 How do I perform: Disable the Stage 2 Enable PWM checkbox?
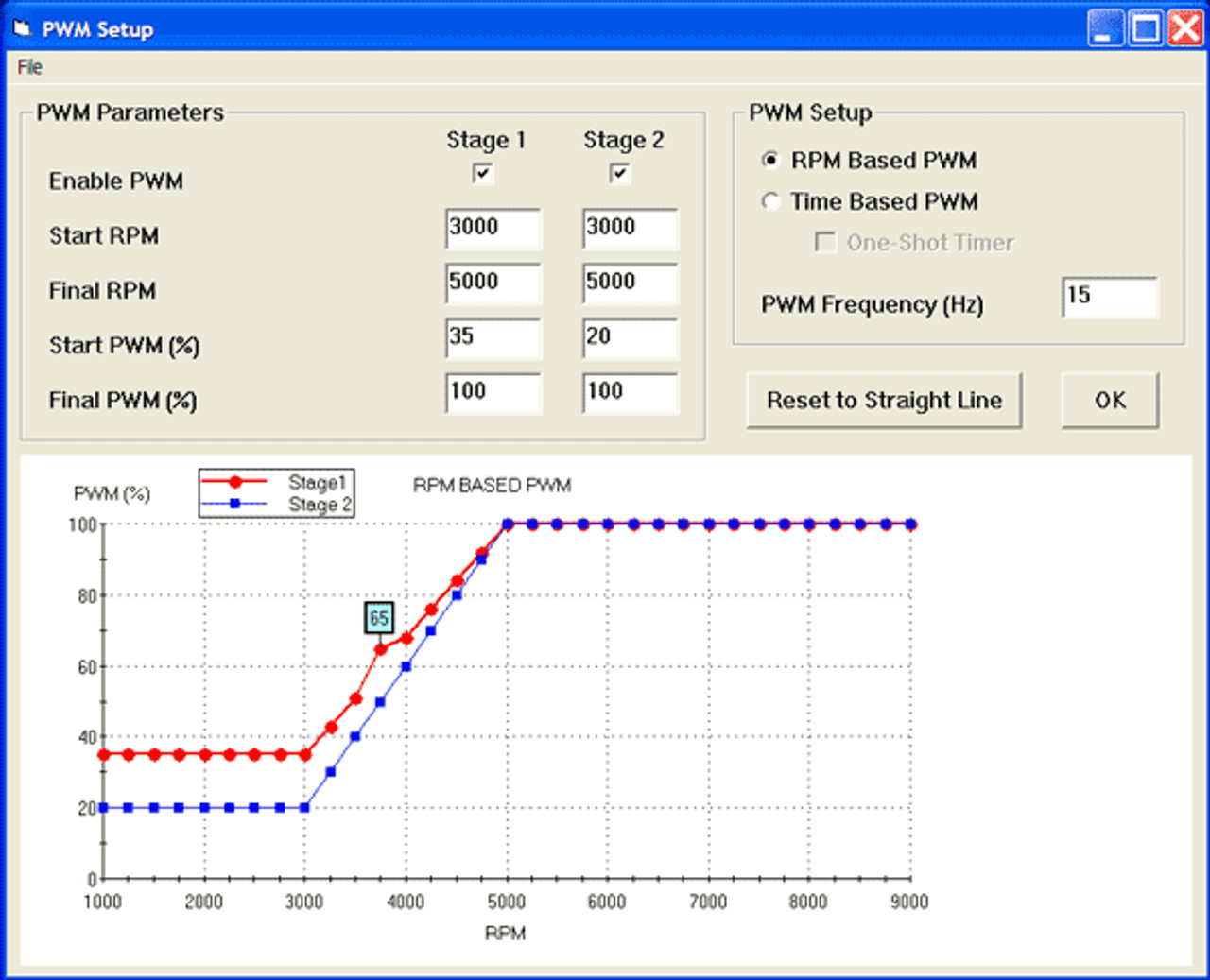tap(619, 174)
